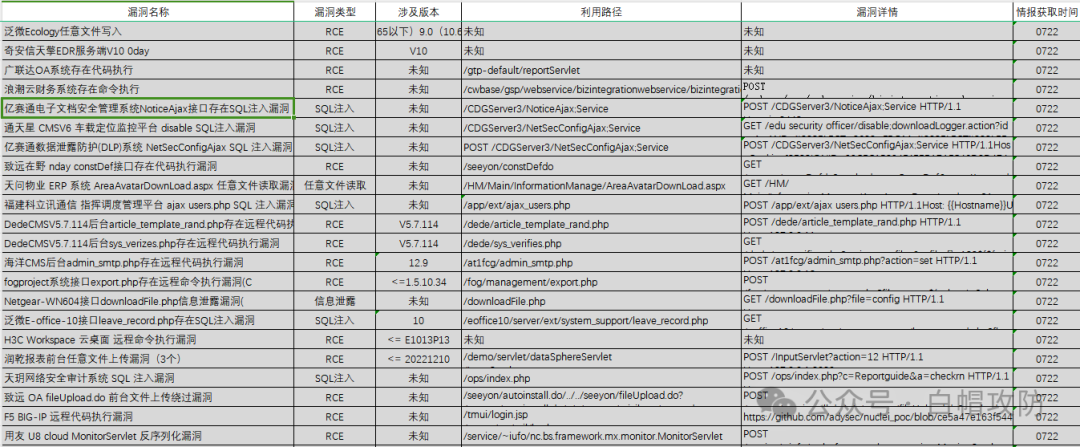The width and height of the screenshot is (1080, 447).
Task: Click cell 天玥网络安全审计系统 SQL 注入漏洞
Action: (x=147, y=378)
